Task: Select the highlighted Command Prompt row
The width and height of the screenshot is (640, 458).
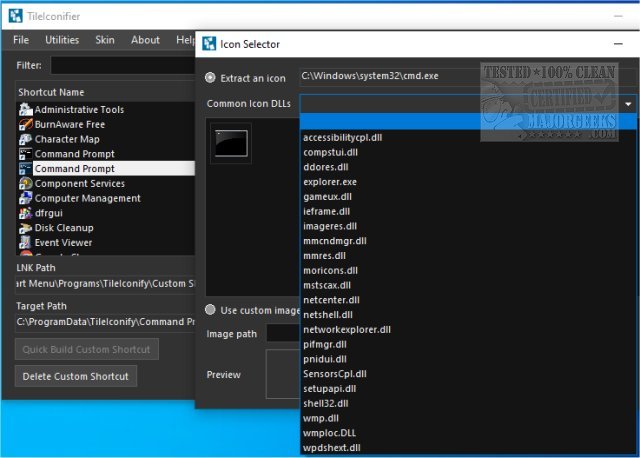Action: [x=106, y=169]
